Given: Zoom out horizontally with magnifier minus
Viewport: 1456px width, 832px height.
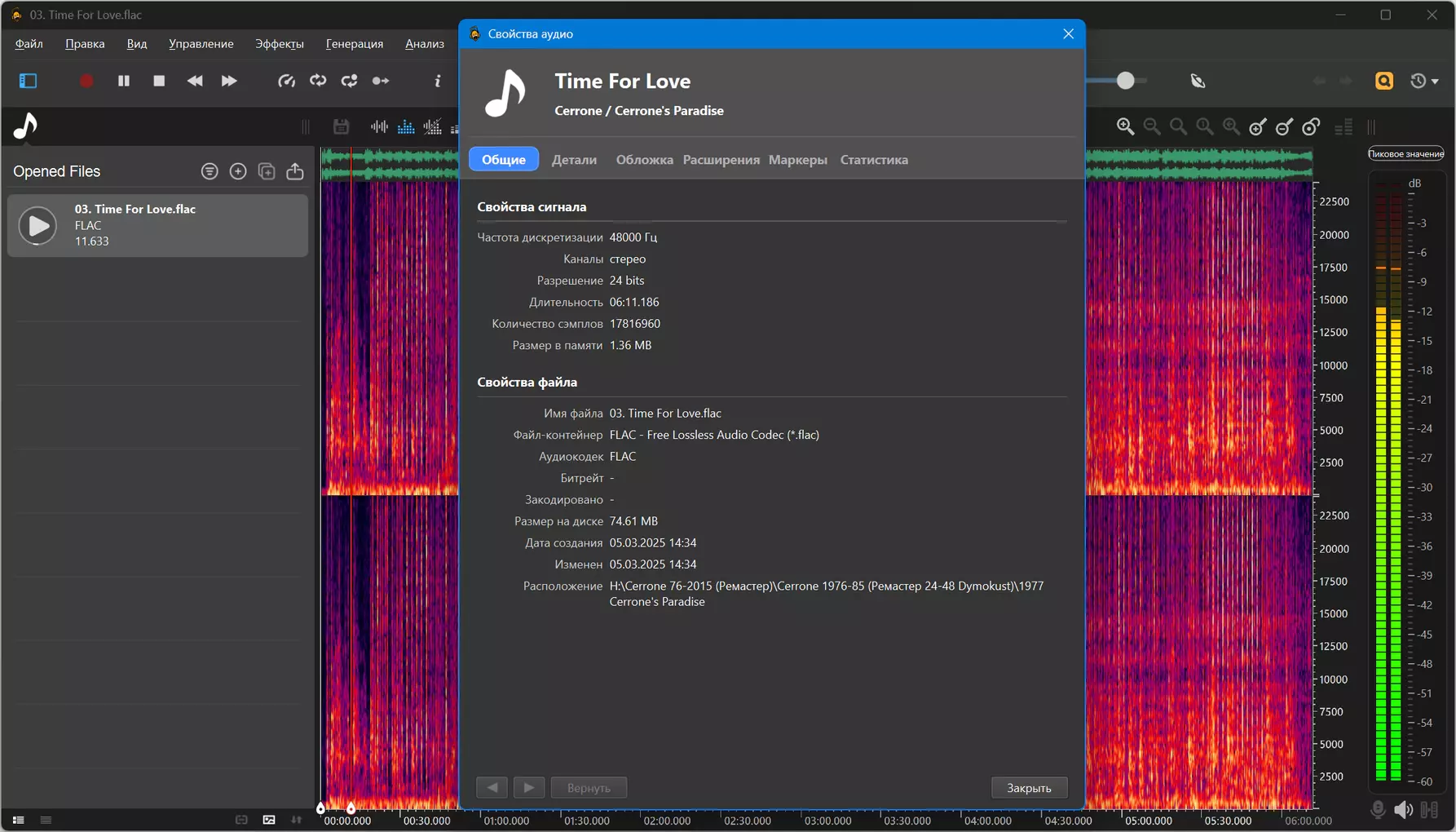Looking at the screenshot, I should 1152,126.
